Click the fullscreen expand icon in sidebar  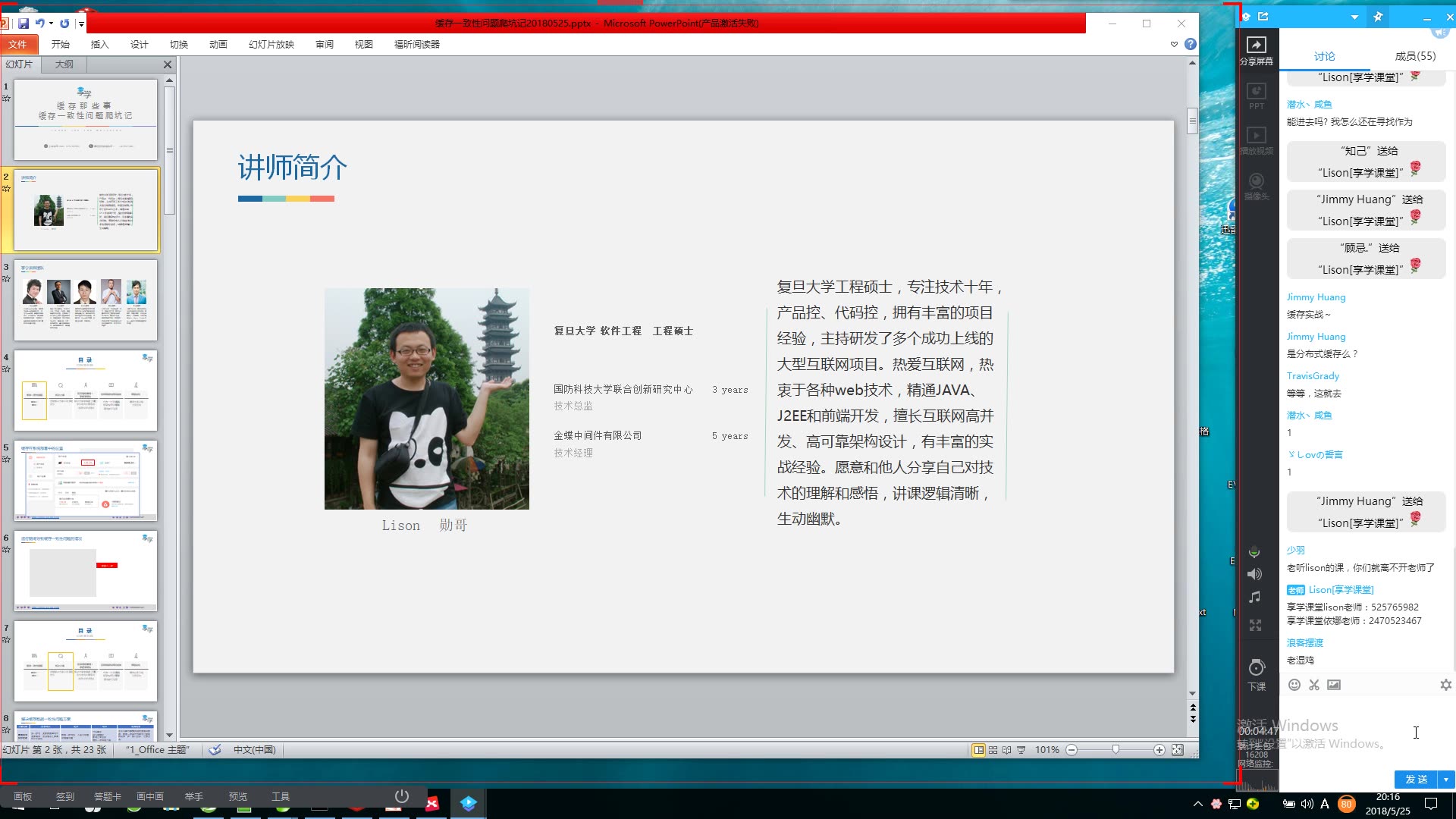[1255, 625]
